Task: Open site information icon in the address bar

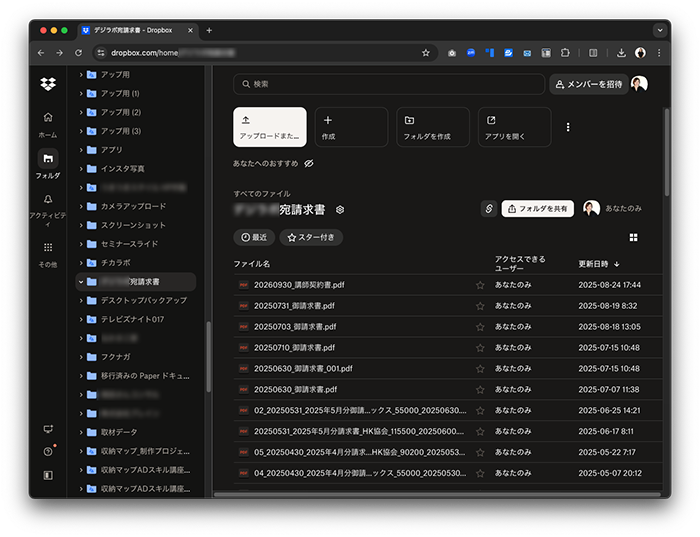Action: coord(101,53)
